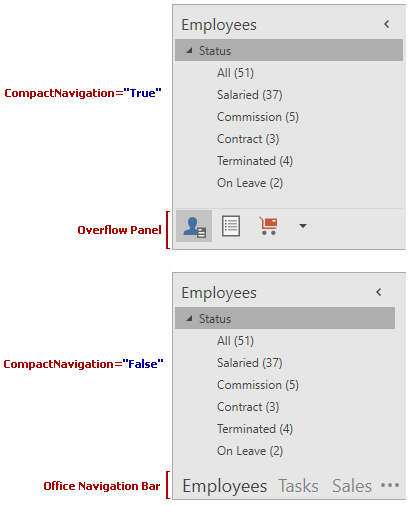The height and width of the screenshot is (506, 413).
Task: Open the Tasks list icon
Action: [x=231, y=226]
